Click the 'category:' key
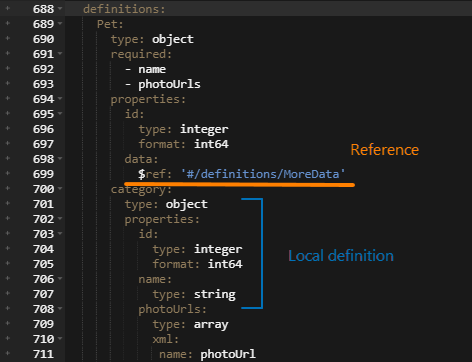Viewport: 472px width, 362px height. (141, 189)
